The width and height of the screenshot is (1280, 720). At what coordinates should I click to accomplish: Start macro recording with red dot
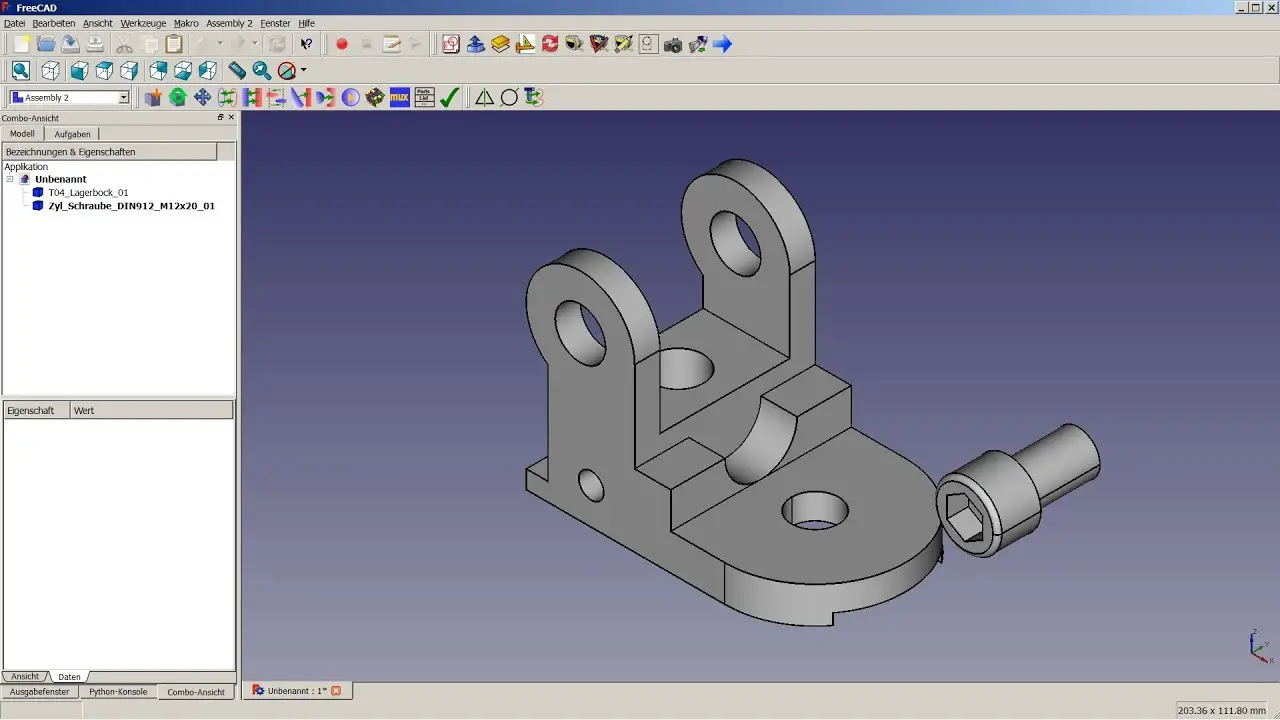pos(341,44)
